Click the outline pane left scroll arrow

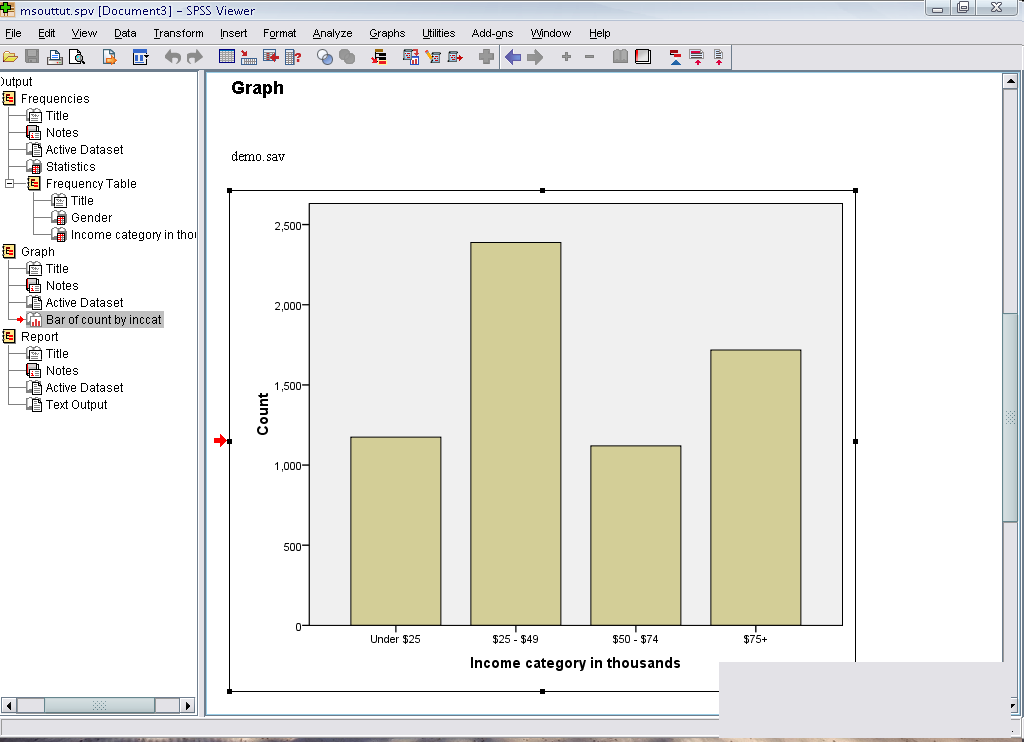click(8, 705)
